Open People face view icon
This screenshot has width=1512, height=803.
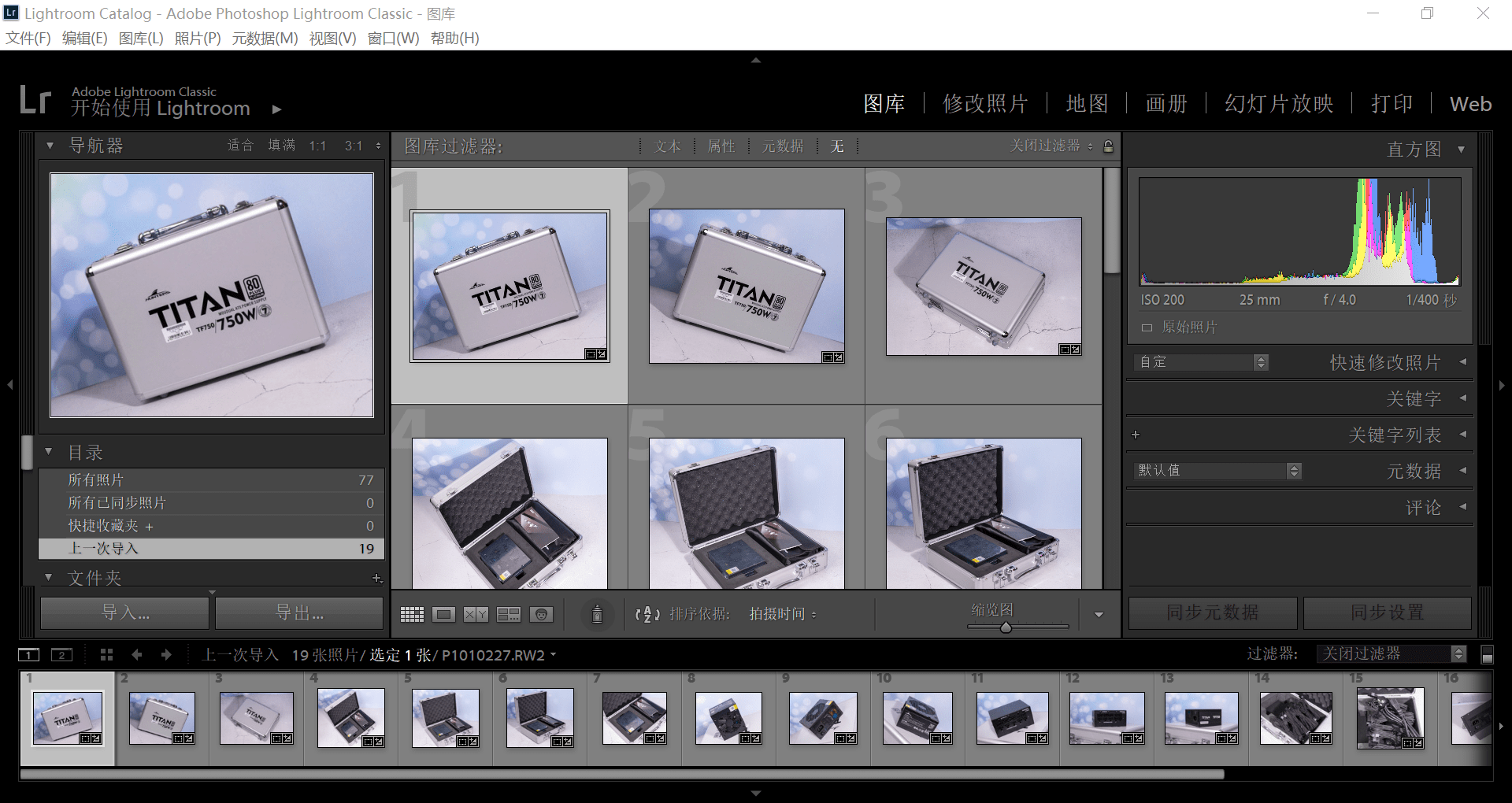click(541, 614)
